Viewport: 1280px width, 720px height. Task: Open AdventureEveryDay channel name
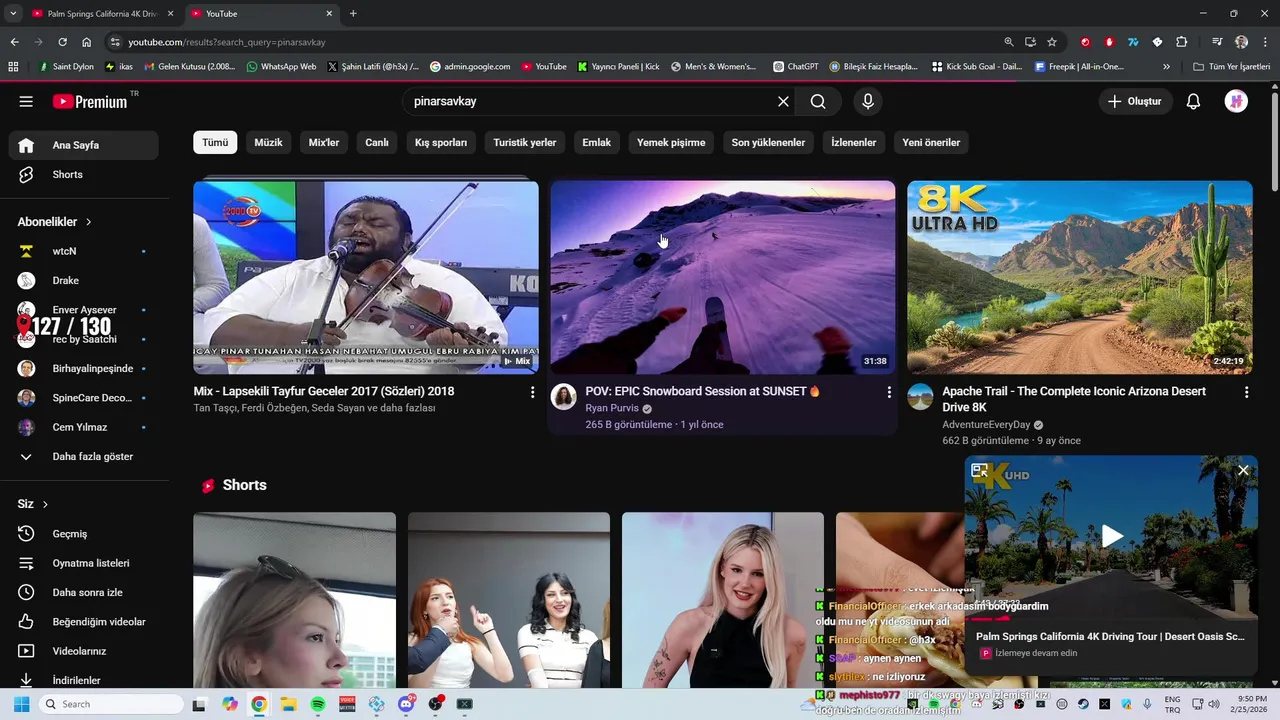point(986,425)
